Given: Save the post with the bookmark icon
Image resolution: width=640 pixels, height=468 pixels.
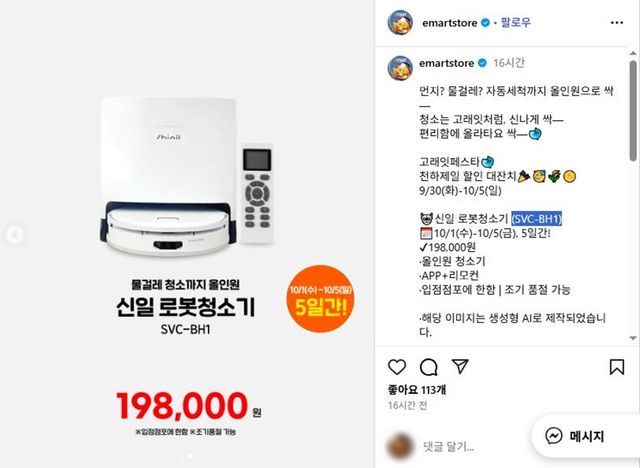Looking at the screenshot, I should 616,367.
